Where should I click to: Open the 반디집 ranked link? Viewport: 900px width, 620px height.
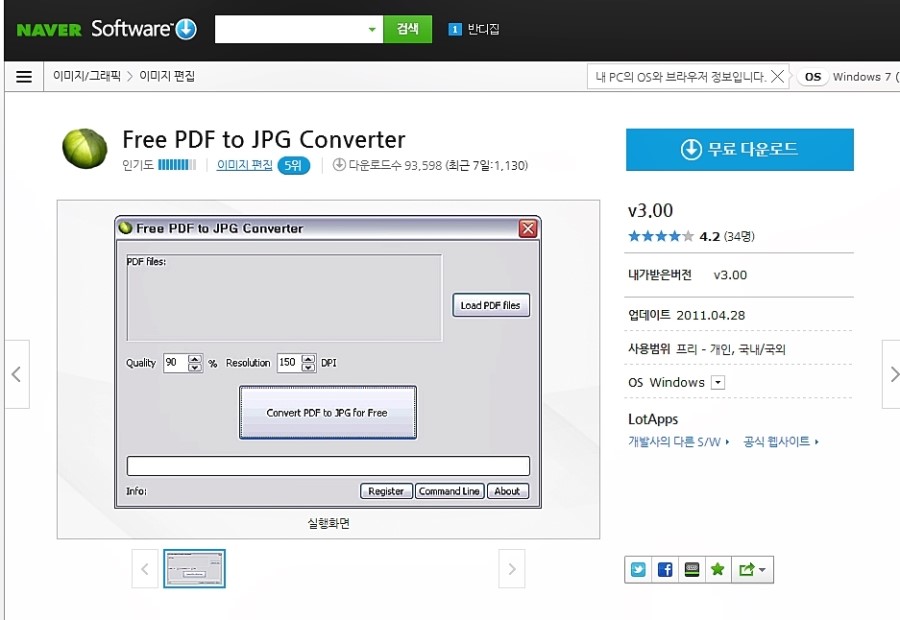pos(483,29)
